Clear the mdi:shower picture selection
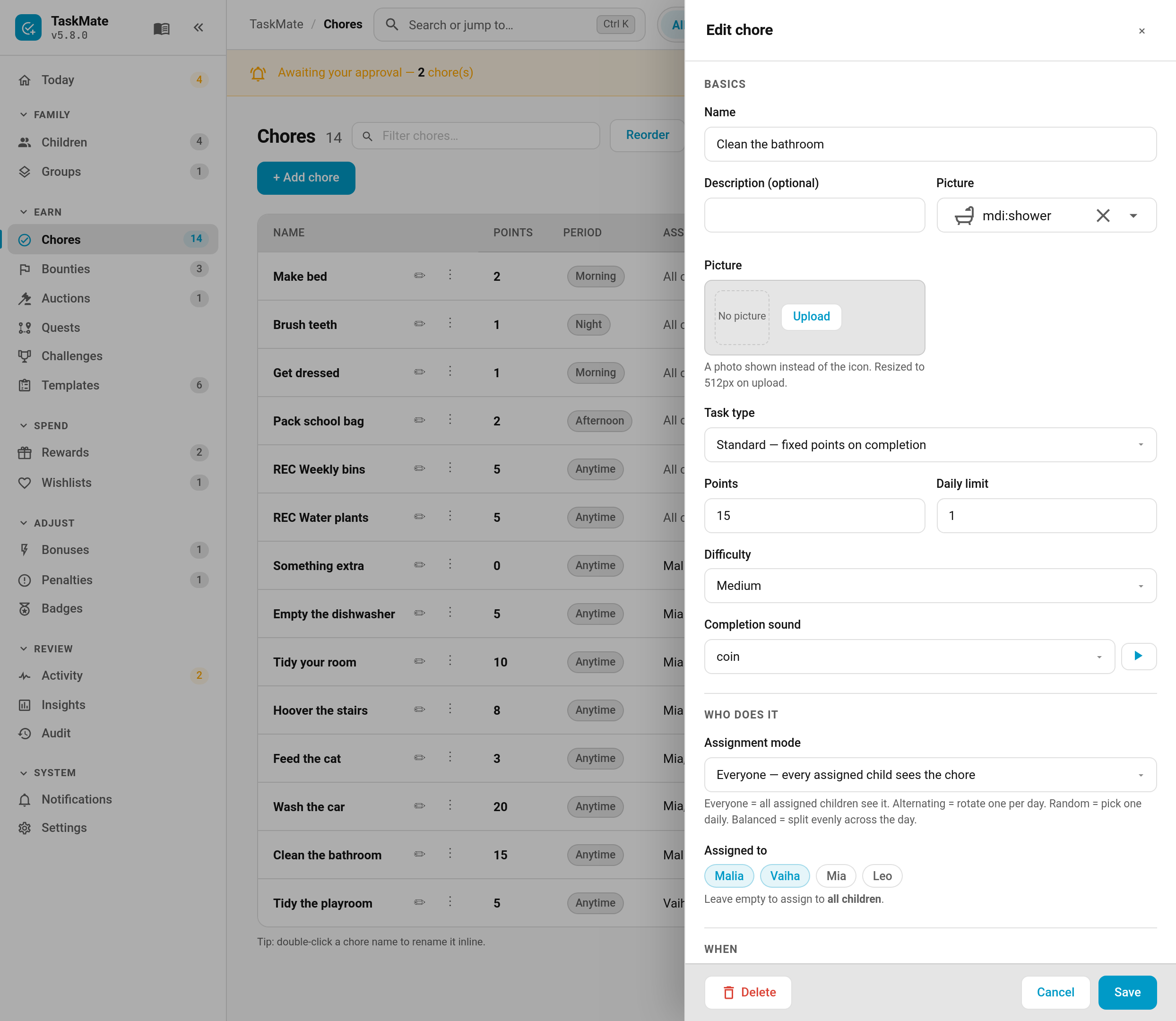 pyautogui.click(x=1103, y=216)
